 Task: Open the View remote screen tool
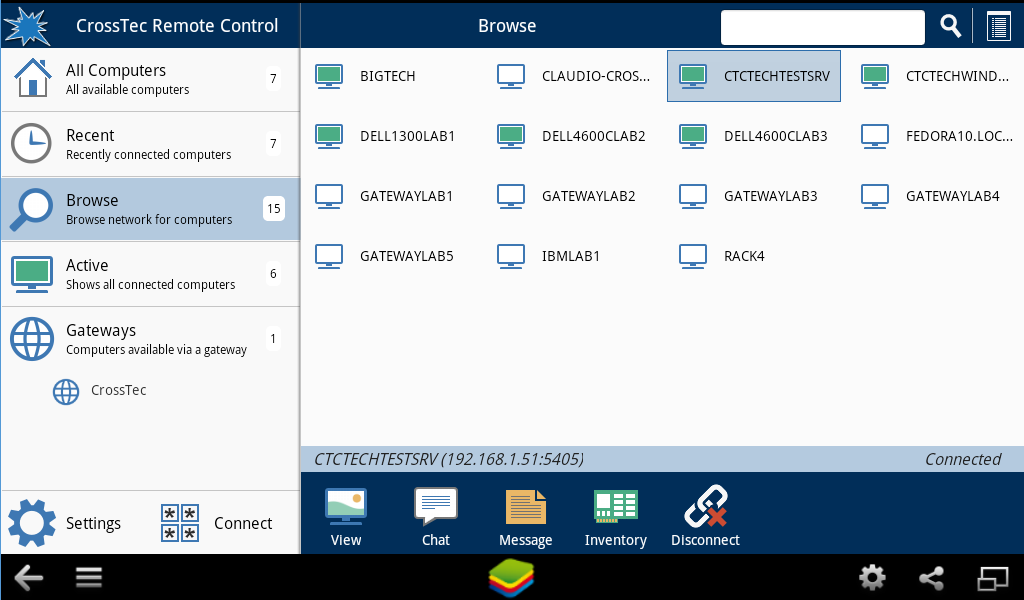(345, 516)
